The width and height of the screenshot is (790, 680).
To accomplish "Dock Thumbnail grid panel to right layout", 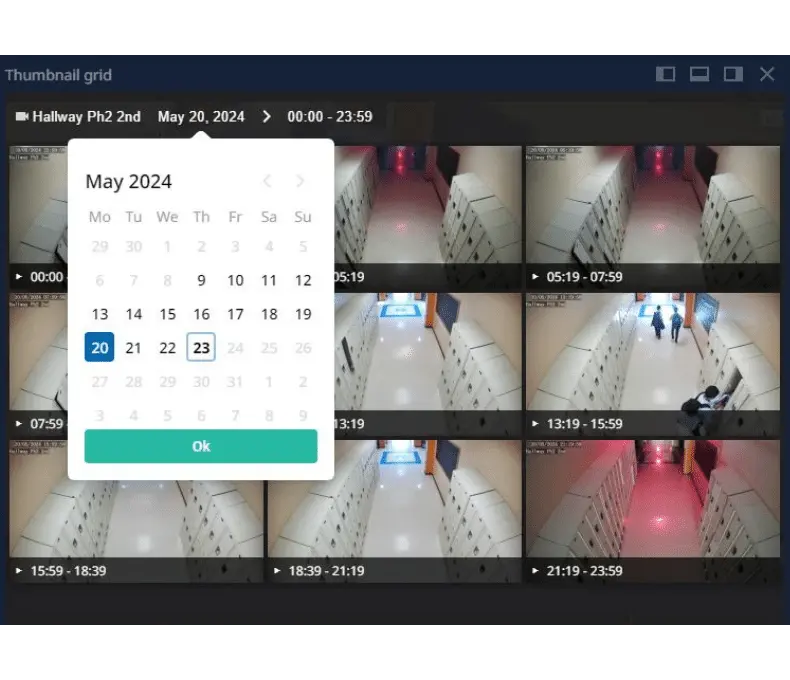I will tap(733, 75).
